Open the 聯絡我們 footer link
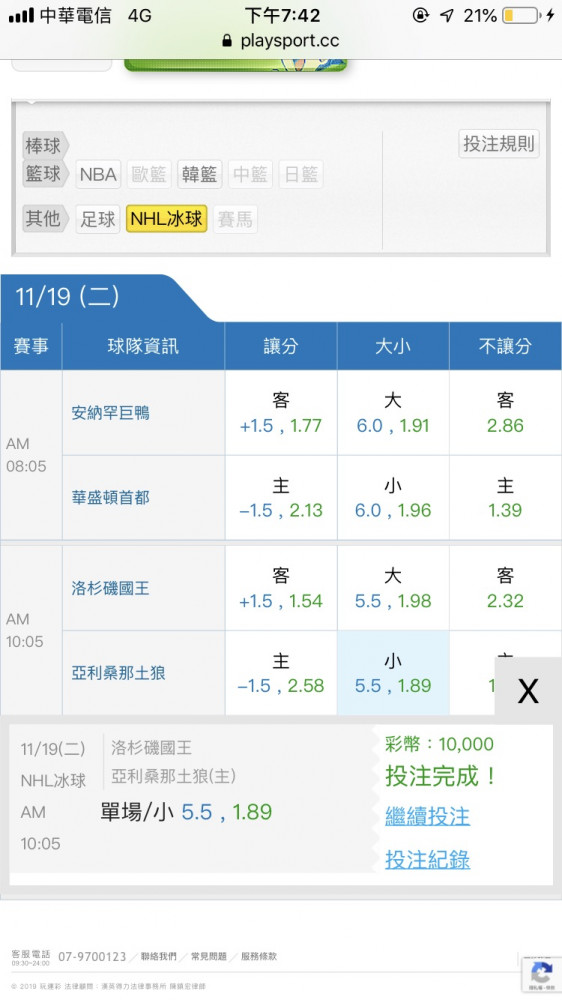This screenshot has height=1000, width=562. tap(158, 957)
